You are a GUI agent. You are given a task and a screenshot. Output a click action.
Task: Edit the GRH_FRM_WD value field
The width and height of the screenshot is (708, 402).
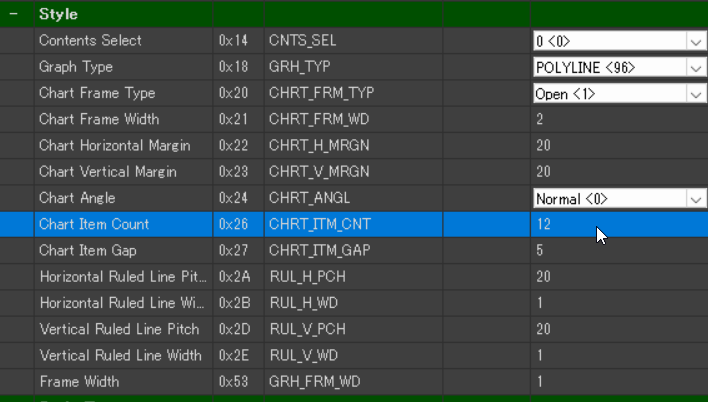pos(618,381)
